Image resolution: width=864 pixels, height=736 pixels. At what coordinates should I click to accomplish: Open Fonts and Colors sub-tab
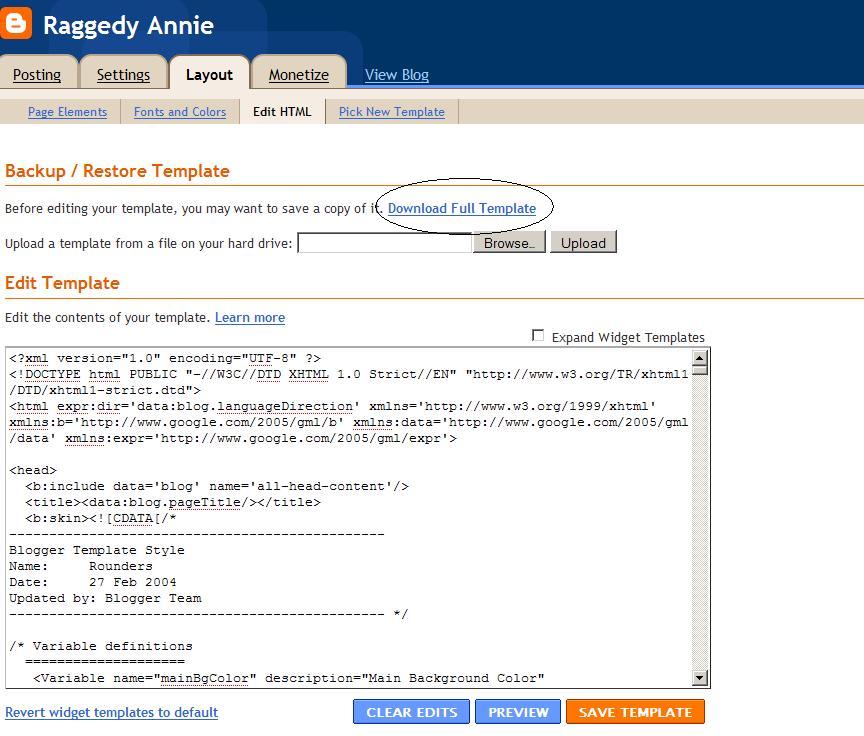[x=180, y=112]
